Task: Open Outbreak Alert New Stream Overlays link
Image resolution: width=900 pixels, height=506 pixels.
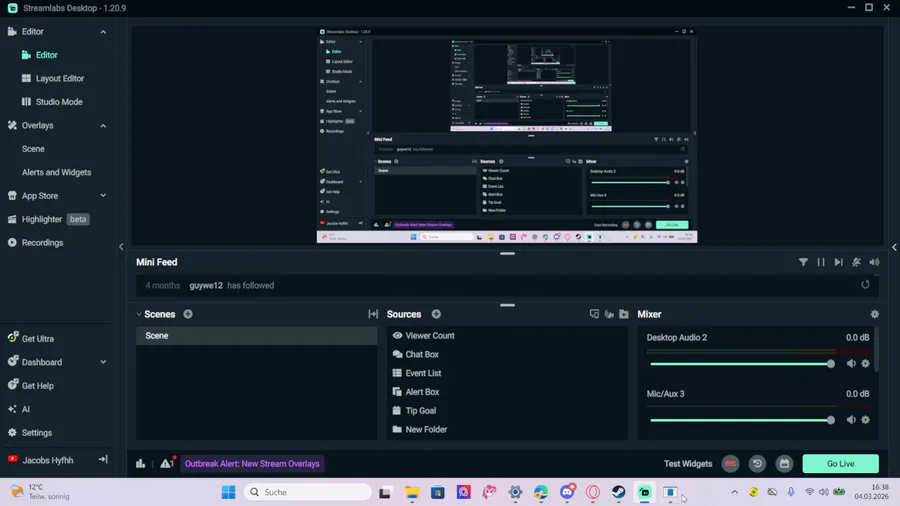Action: 252,464
